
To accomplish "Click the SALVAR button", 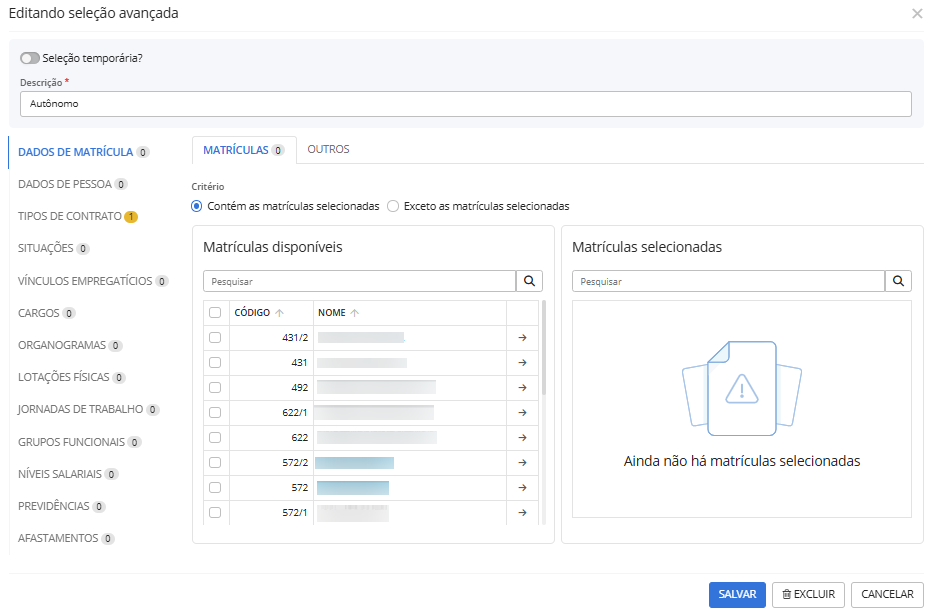I will tap(737, 594).
